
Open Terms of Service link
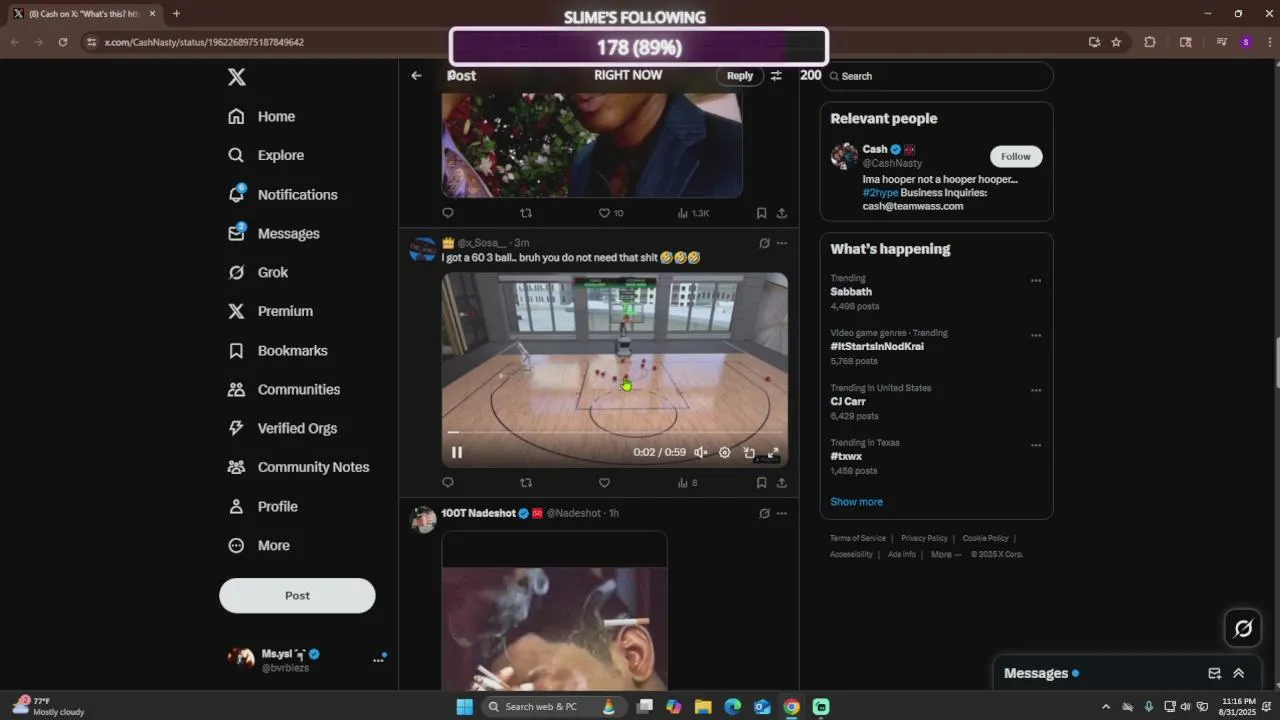[x=858, y=538]
